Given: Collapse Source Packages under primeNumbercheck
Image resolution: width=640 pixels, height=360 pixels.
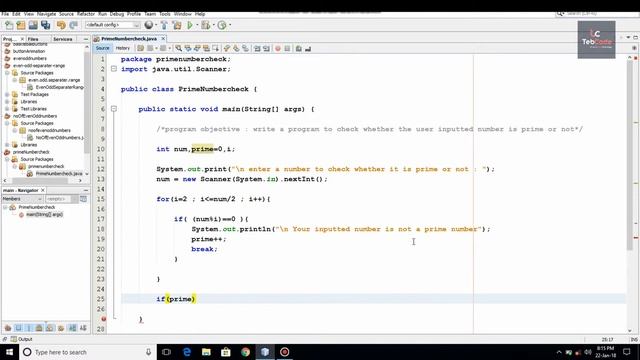Looking at the screenshot, I should [x=7, y=159].
